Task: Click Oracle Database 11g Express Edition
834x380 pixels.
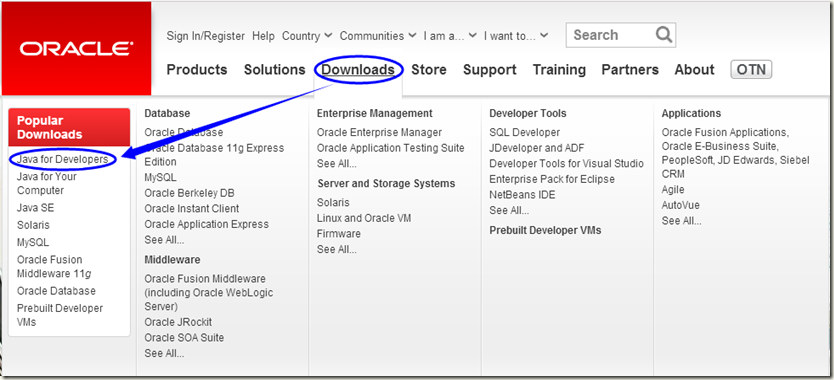Action: click(214, 155)
